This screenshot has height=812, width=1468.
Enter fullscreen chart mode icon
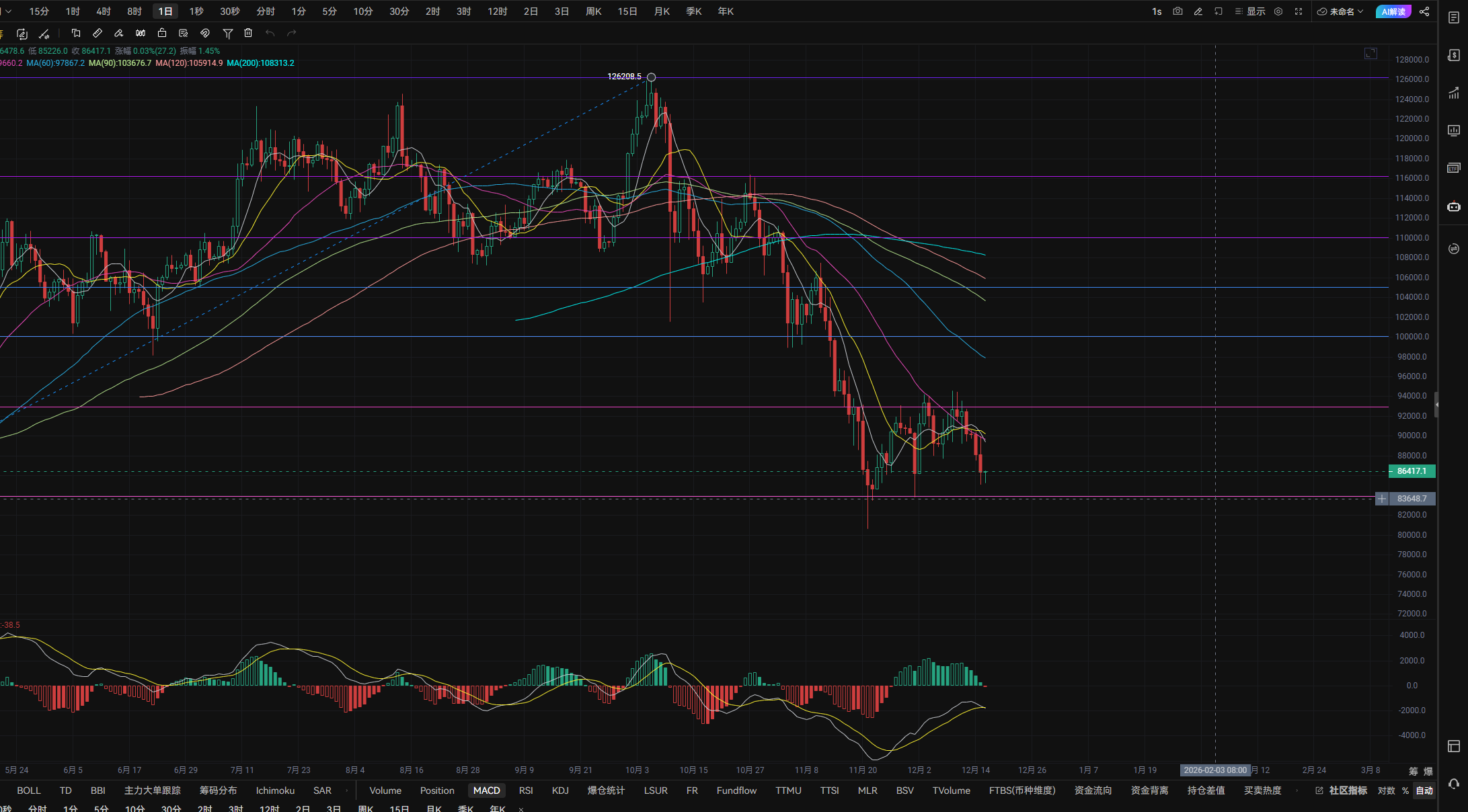(x=1299, y=11)
